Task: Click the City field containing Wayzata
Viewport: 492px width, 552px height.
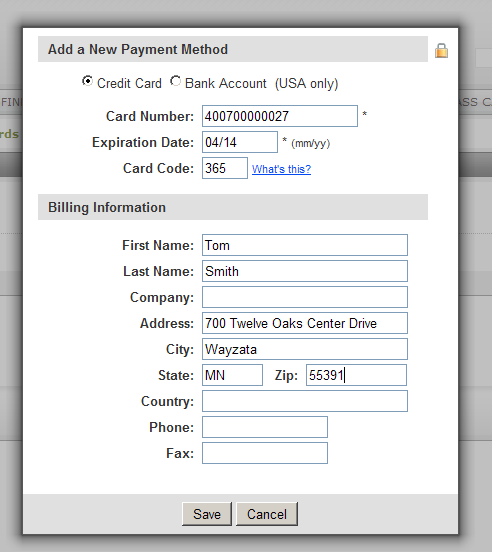Action: coord(305,349)
